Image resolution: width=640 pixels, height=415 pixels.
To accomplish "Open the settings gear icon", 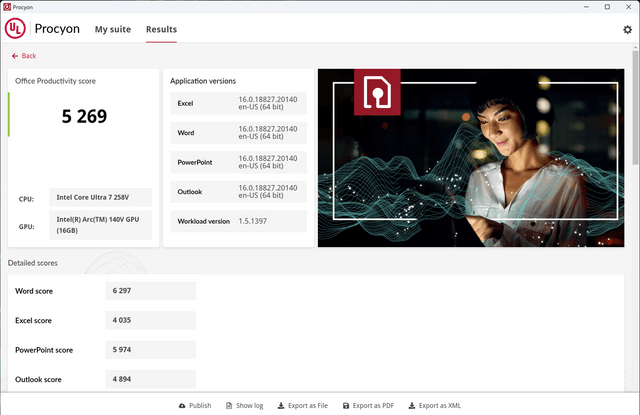I will tap(627, 29).
